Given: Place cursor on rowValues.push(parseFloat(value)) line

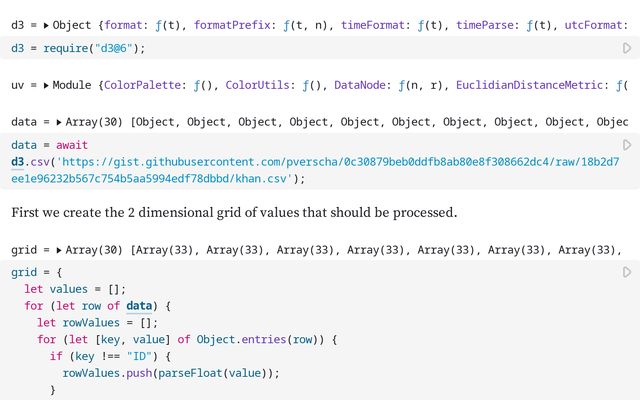Looking at the screenshot, I should click(x=171, y=373).
